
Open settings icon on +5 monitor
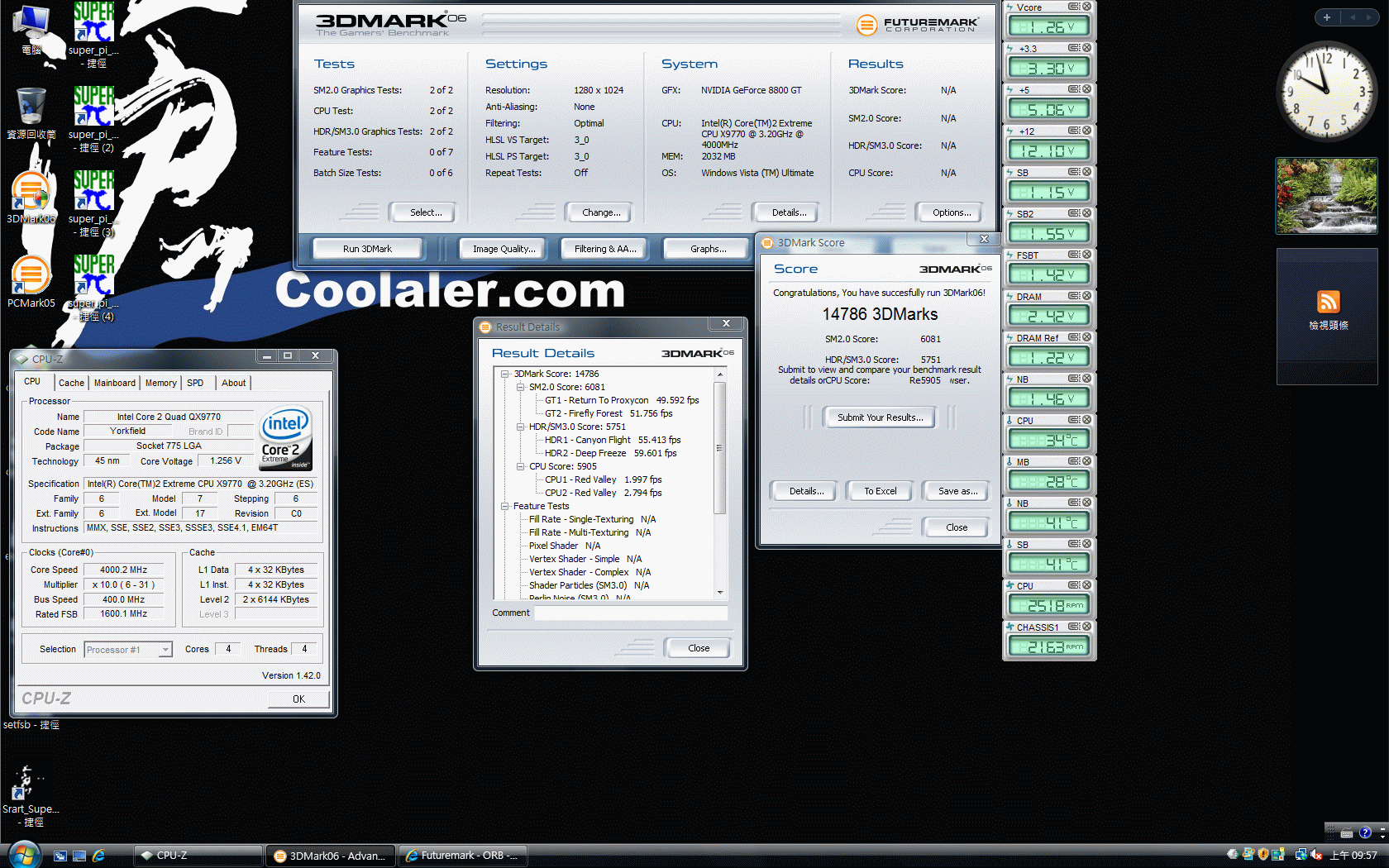pyautogui.click(x=1074, y=89)
